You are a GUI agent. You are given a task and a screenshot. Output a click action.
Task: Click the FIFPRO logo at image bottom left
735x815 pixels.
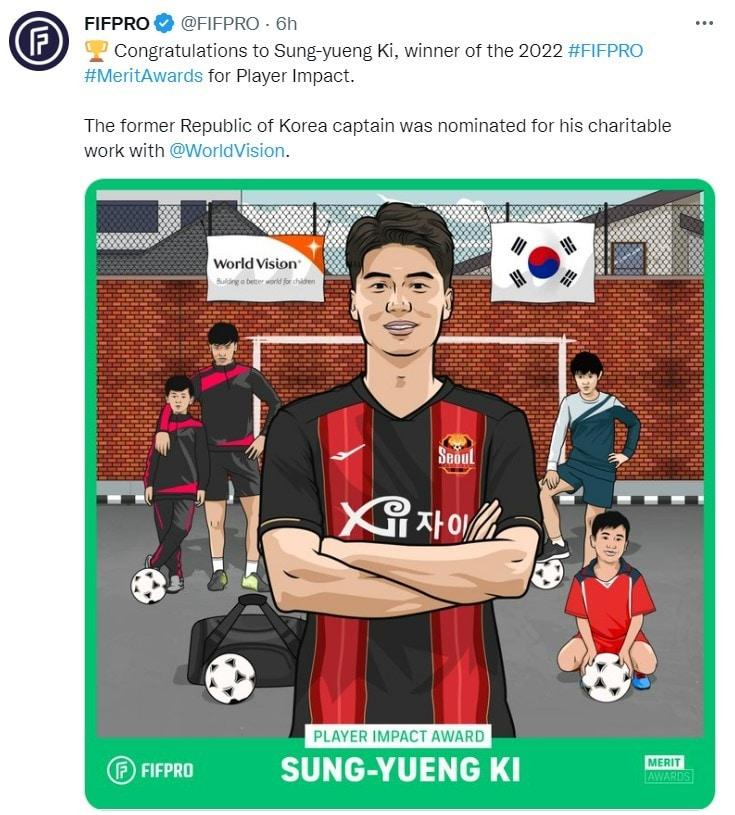[x=150, y=770]
